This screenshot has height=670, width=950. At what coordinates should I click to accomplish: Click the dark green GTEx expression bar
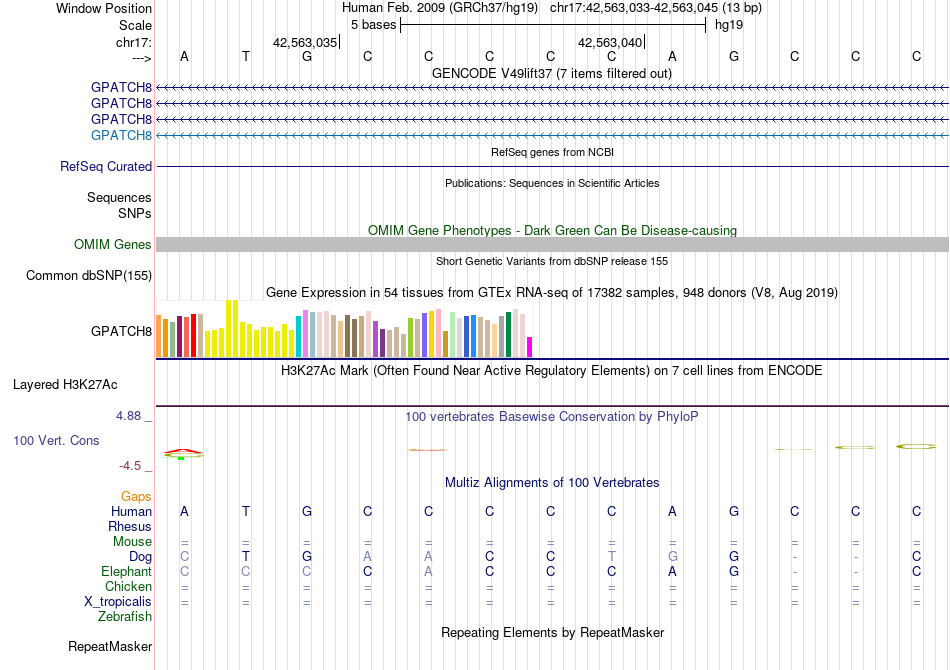coord(508,334)
